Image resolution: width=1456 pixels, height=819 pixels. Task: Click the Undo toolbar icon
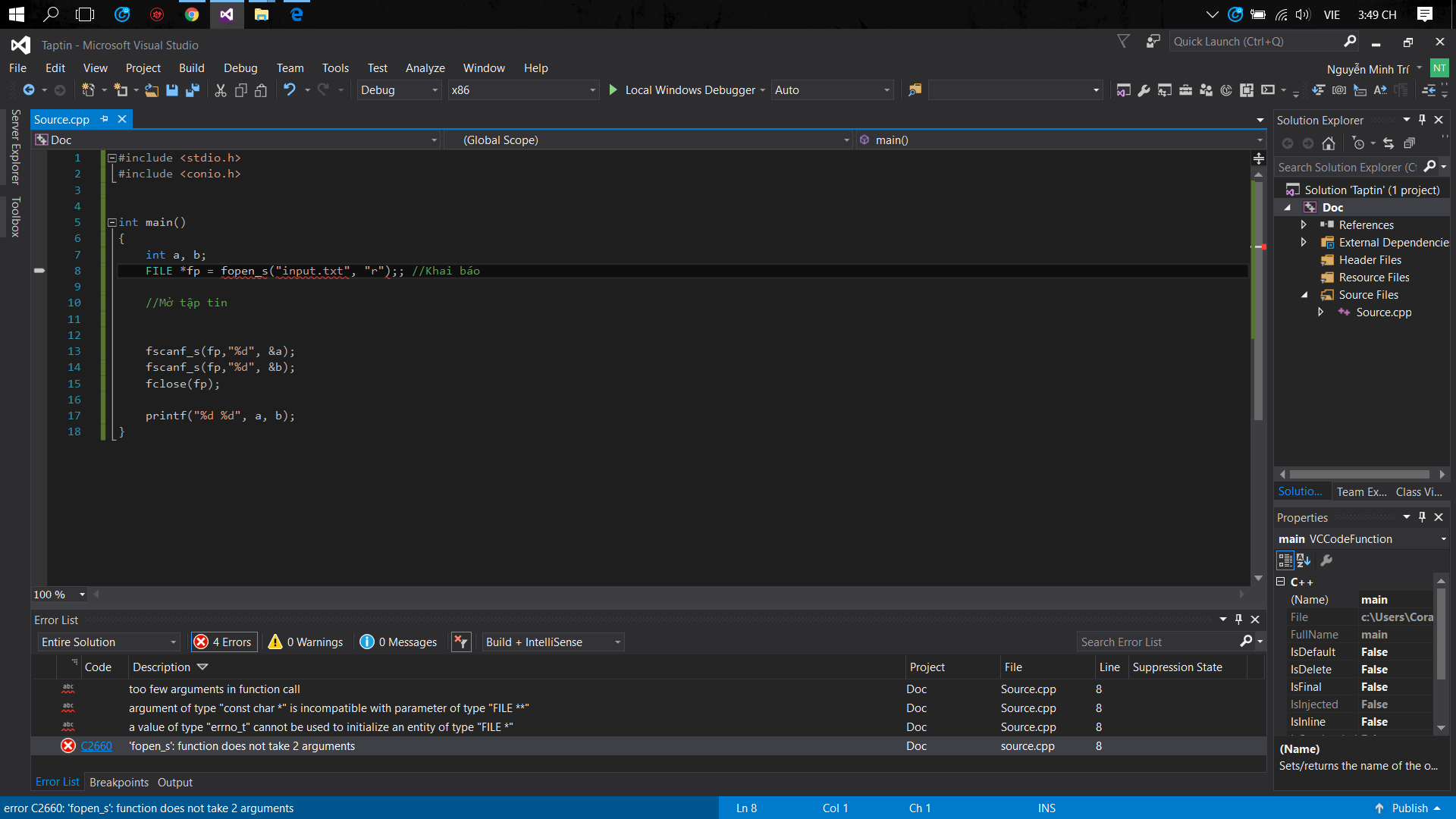pyautogui.click(x=289, y=90)
